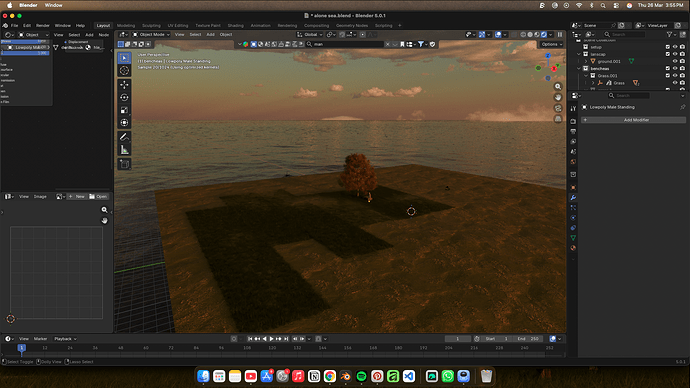690x388 pixels.
Task: Open the Object Mode dropdown
Action: point(152,34)
